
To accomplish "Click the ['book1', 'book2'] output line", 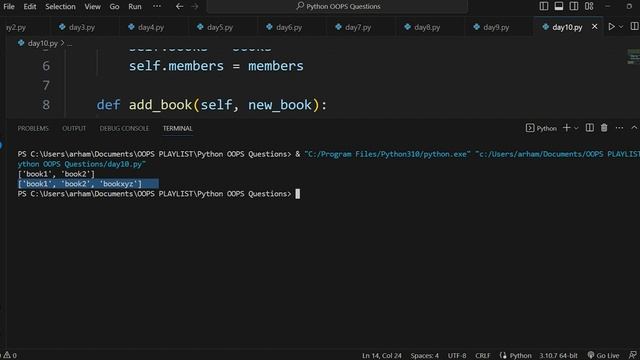I will click(56, 174).
